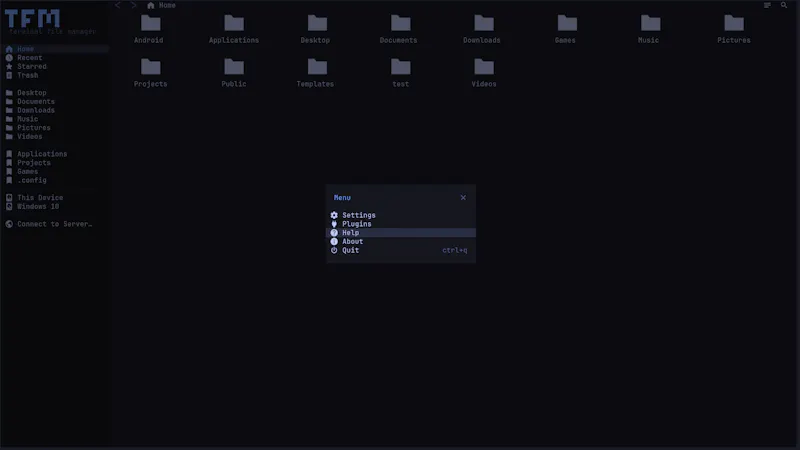Open the Downloads folder icon in the main grid
Viewport: 800px width, 450px height.
click(484, 23)
